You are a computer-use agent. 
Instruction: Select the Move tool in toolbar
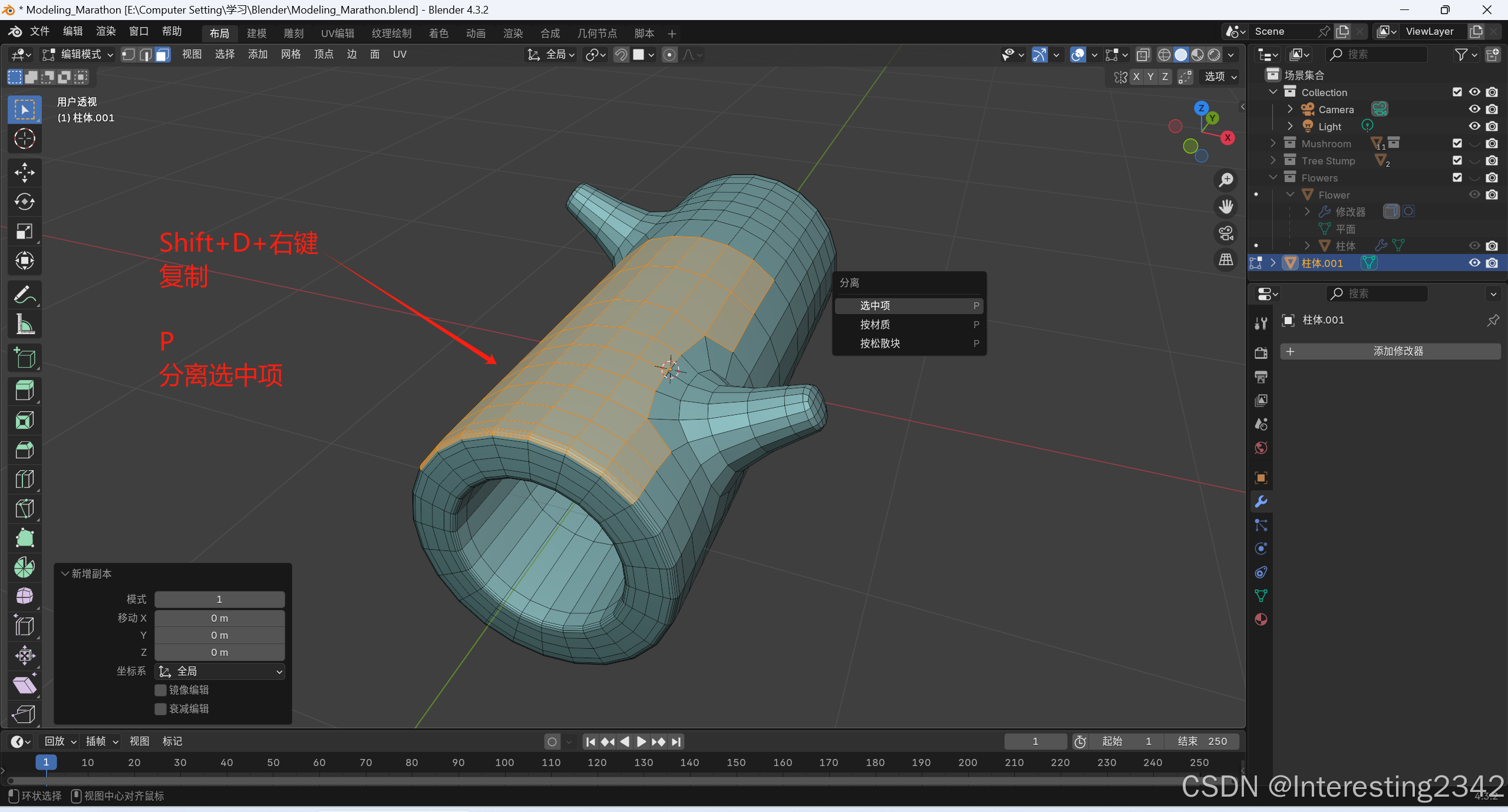(24, 172)
